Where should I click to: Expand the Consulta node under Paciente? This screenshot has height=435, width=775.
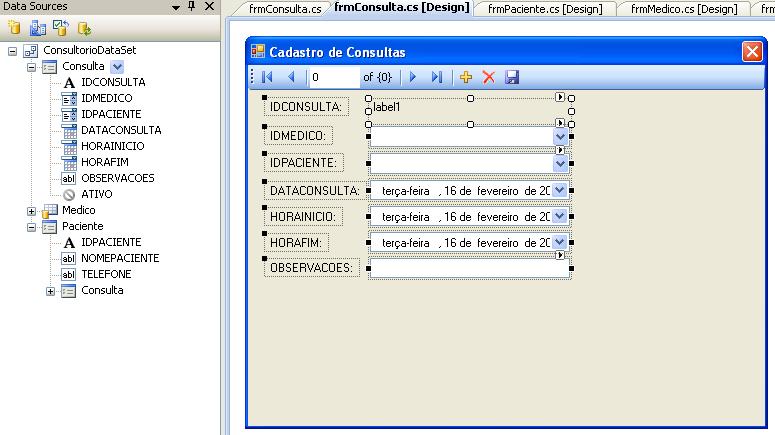point(50,291)
